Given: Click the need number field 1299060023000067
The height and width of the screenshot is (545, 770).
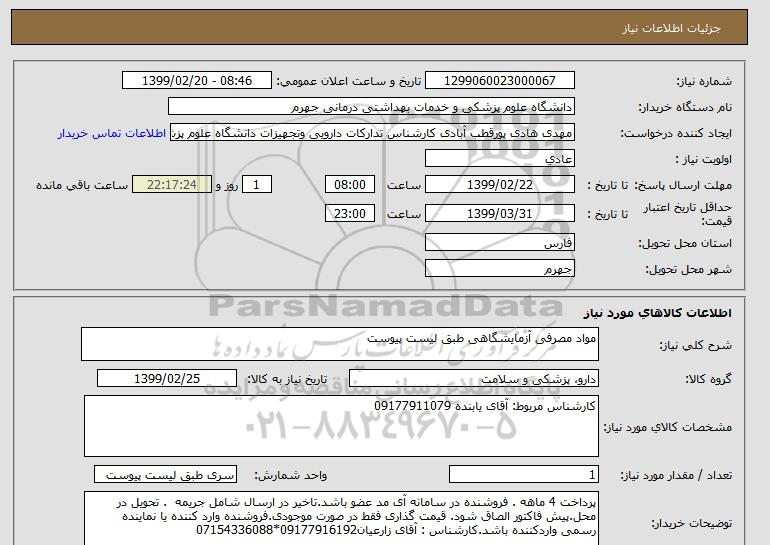Looking at the screenshot, I should (x=499, y=81).
